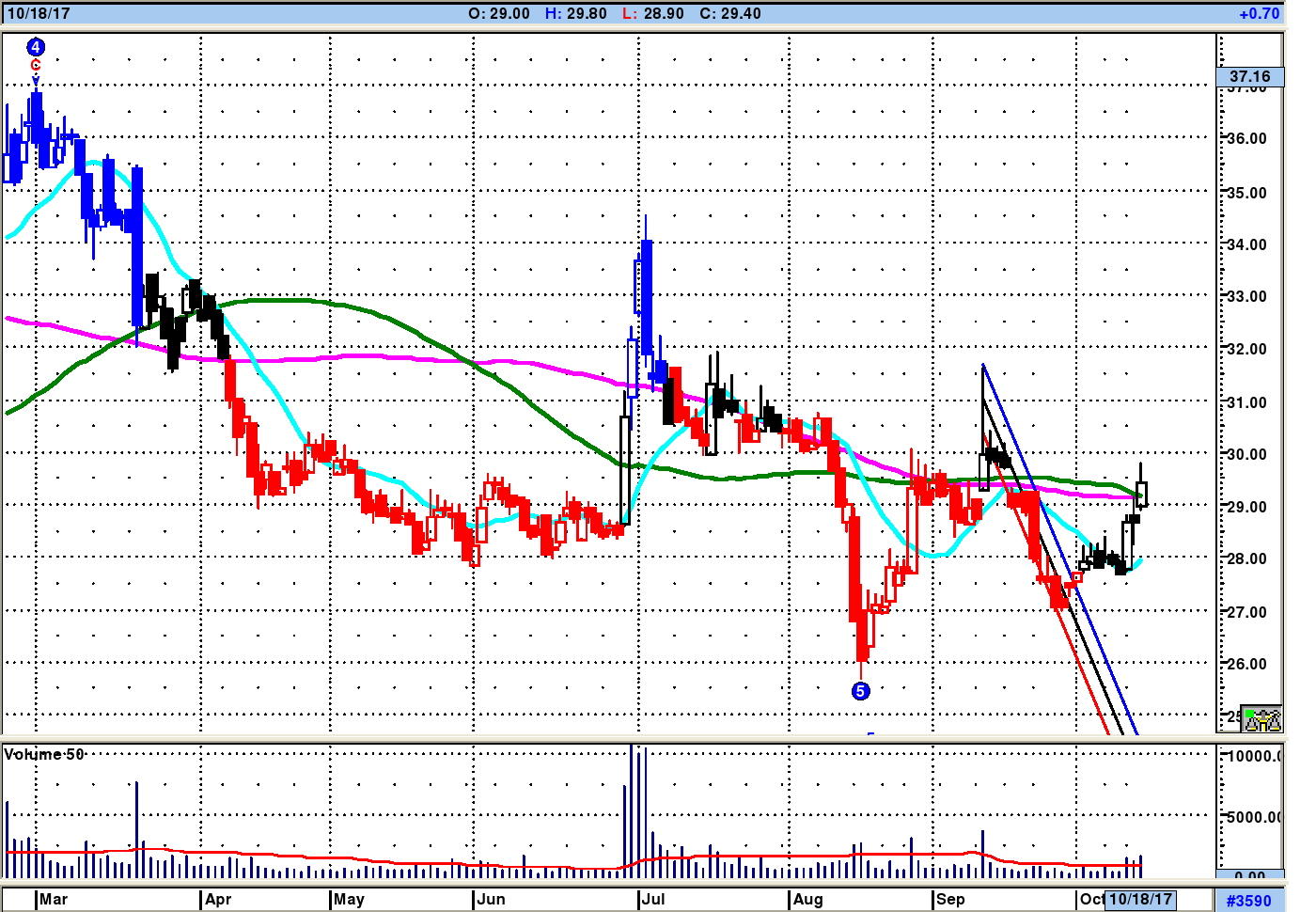
Task: Click the tallest July volume bar
Action: tap(631, 810)
